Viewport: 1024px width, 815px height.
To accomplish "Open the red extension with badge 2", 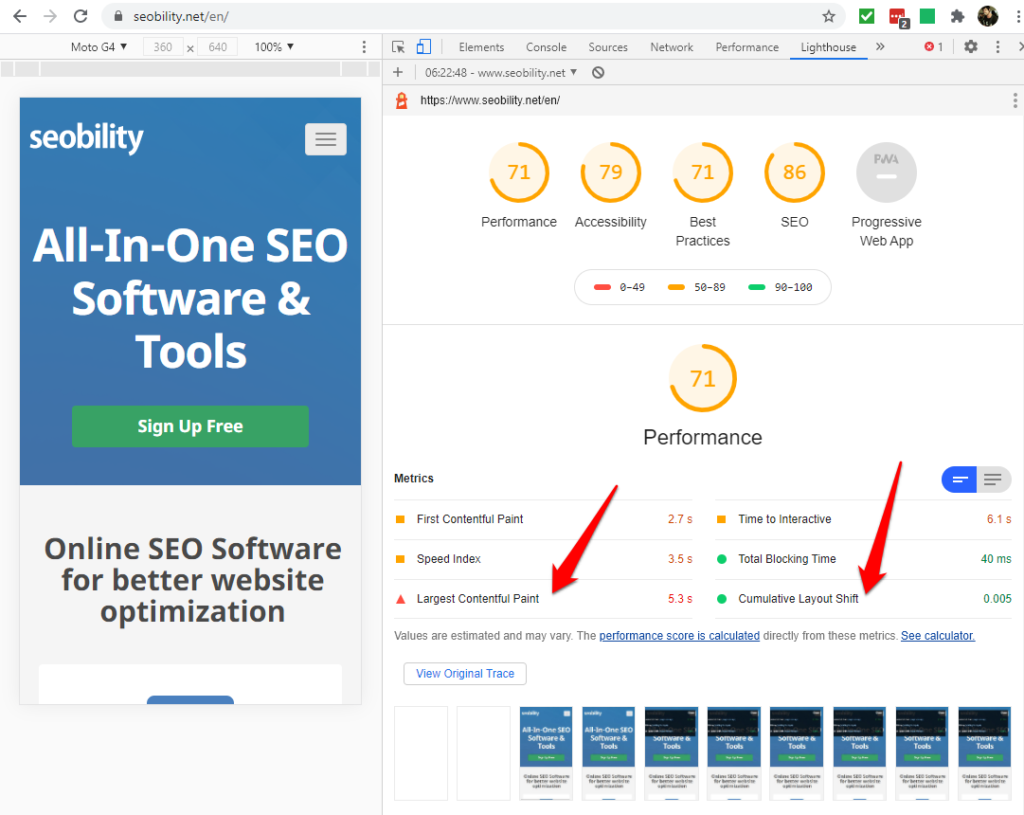I will click(x=899, y=18).
